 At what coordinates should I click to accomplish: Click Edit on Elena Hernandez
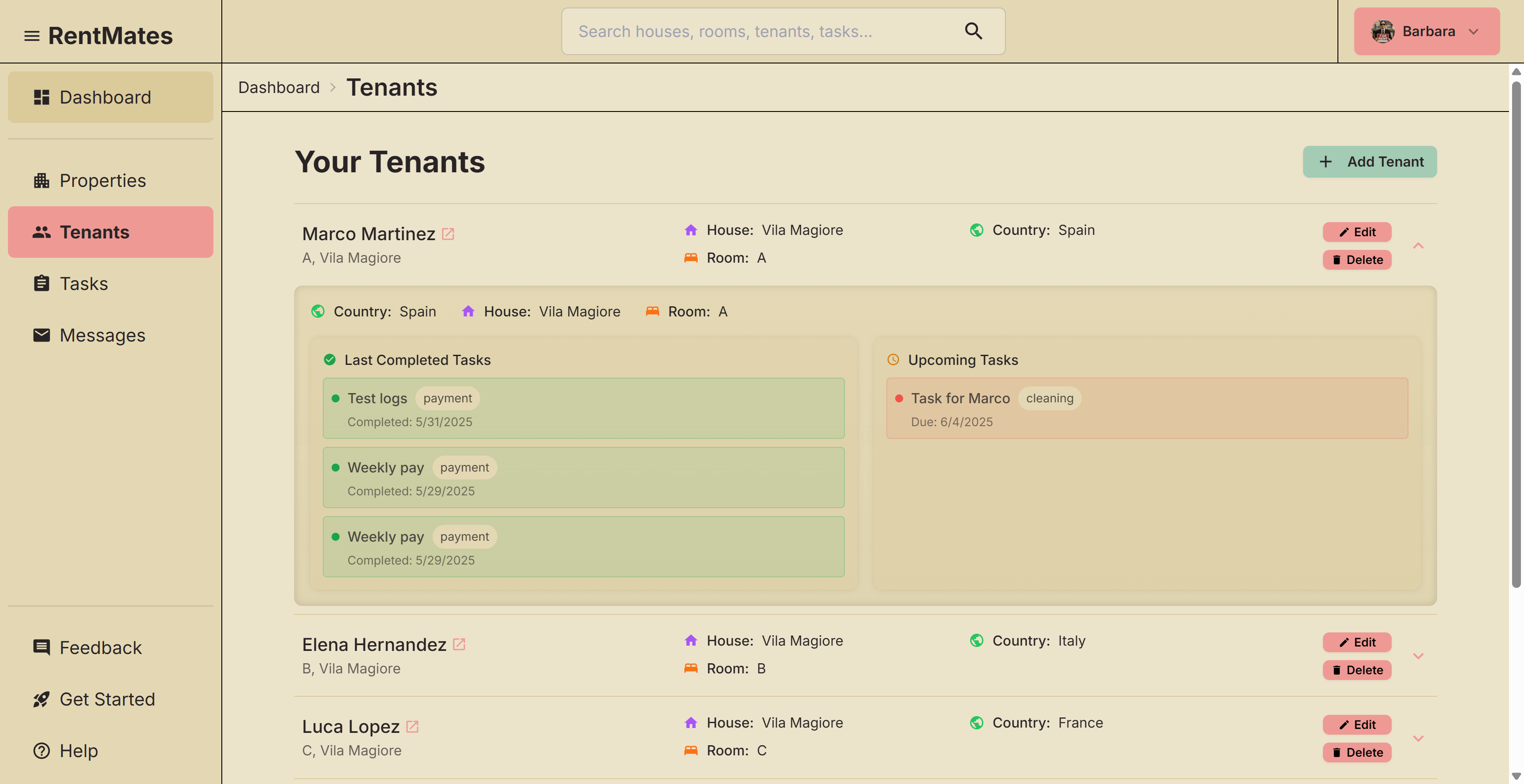(1357, 642)
